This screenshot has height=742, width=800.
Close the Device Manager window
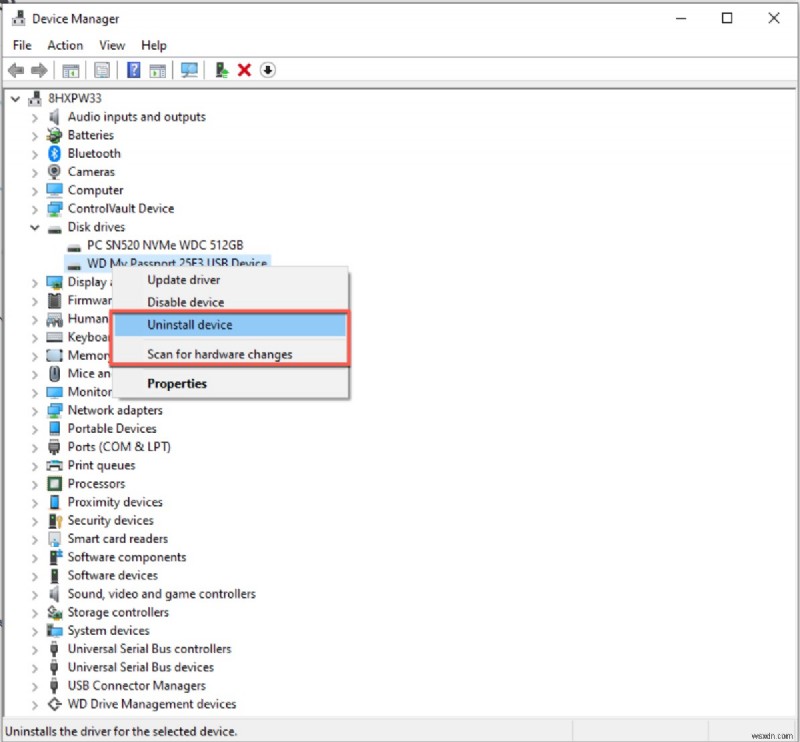773,18
